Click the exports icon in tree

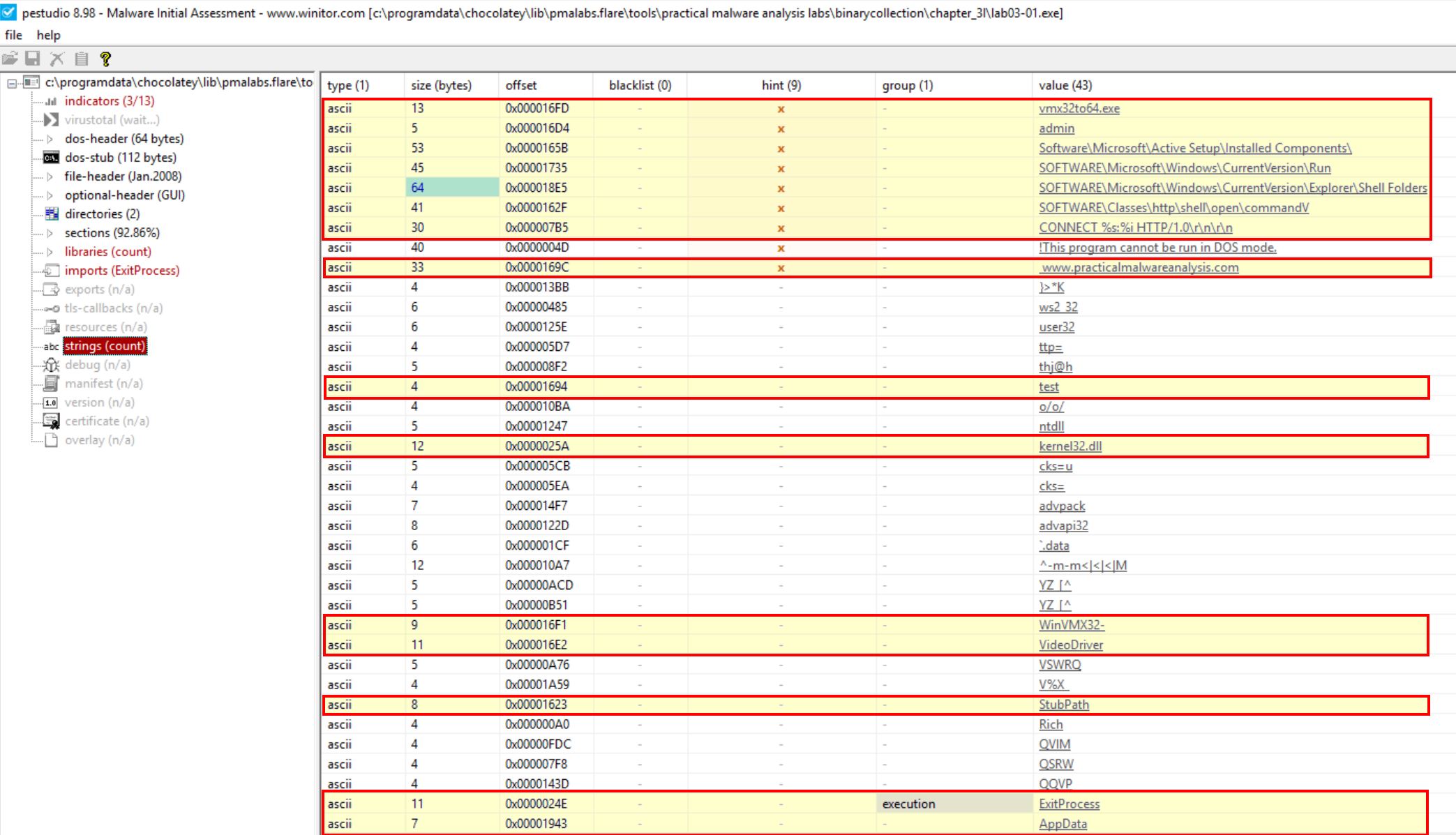(51, 289)
